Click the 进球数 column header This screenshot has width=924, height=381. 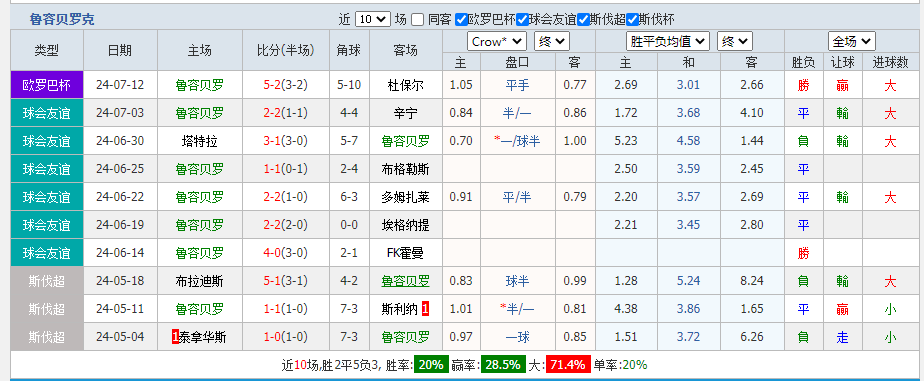click(x=890, y=62)
